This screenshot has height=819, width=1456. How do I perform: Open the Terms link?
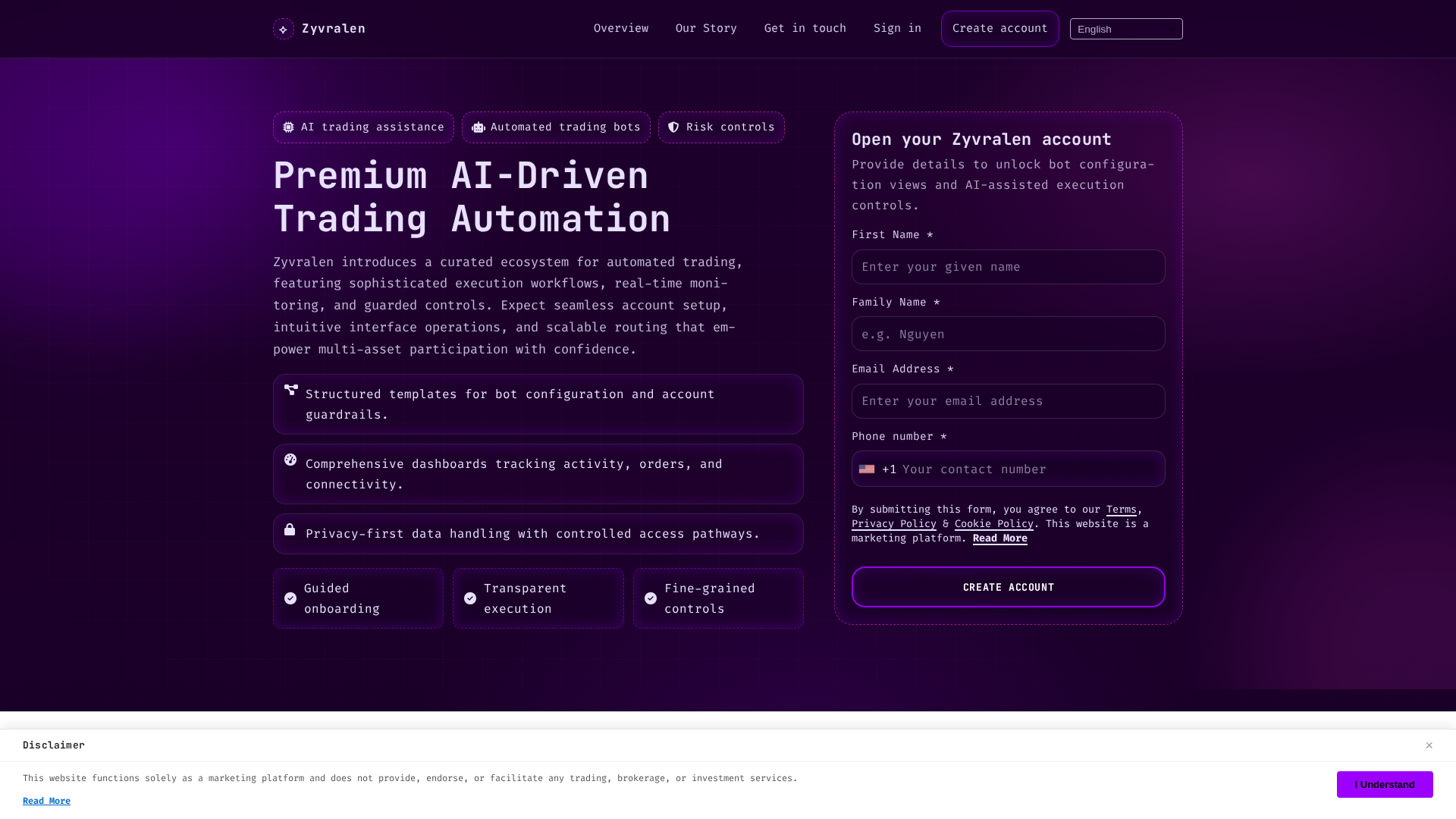pyautogui.click(x=1121, y=510)
